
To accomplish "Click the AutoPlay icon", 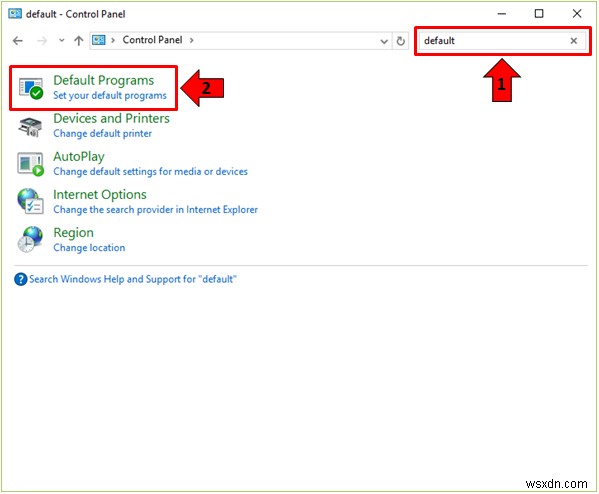I will coord(30,164).
